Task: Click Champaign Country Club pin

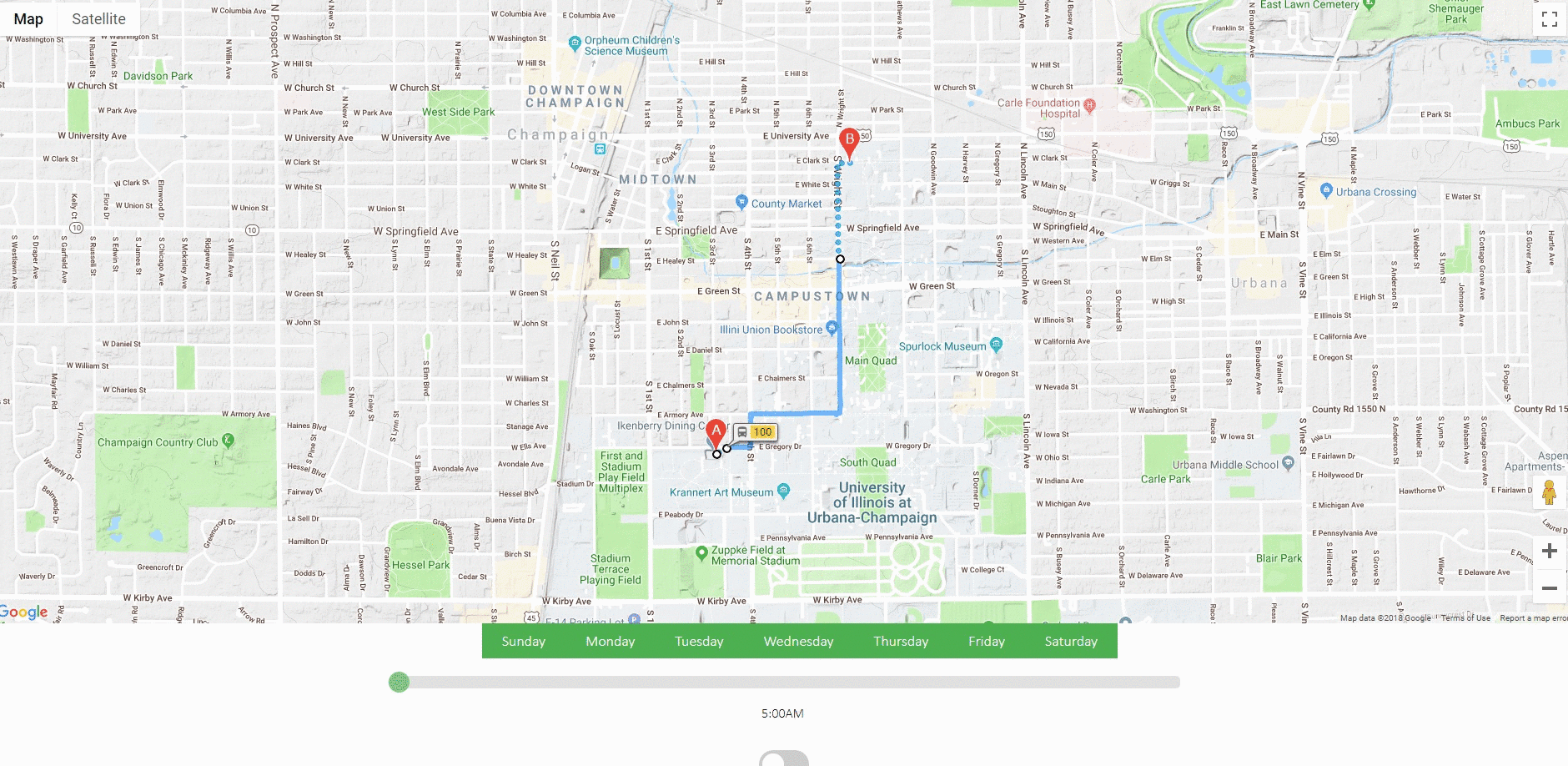Action: point(229,440)
